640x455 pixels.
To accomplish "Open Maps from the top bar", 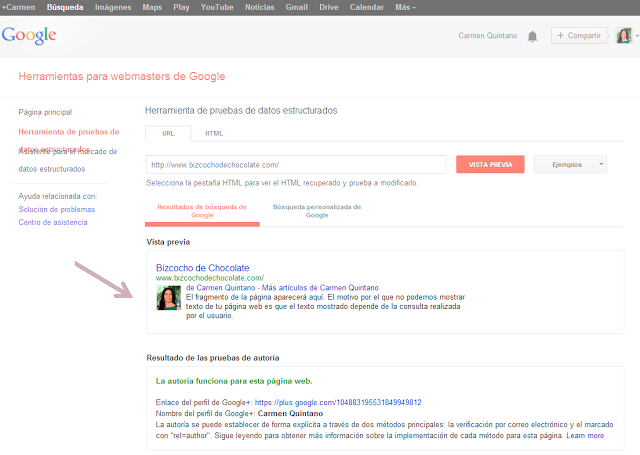I will (152, 7).
